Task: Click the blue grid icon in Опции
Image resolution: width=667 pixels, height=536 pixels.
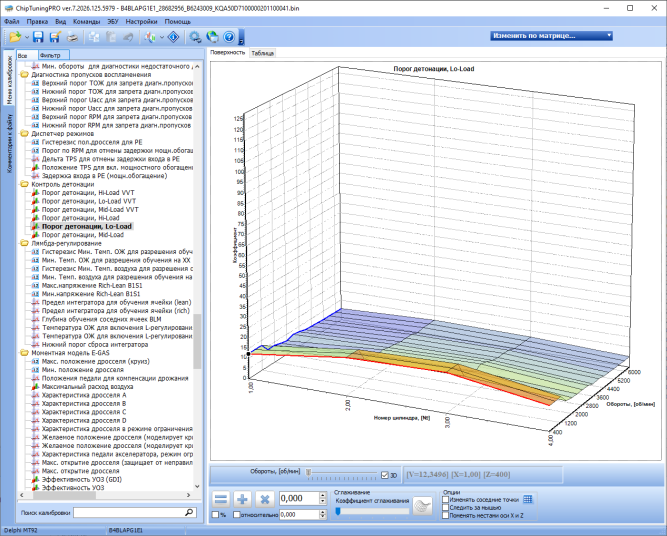Action: coord(528,499)
